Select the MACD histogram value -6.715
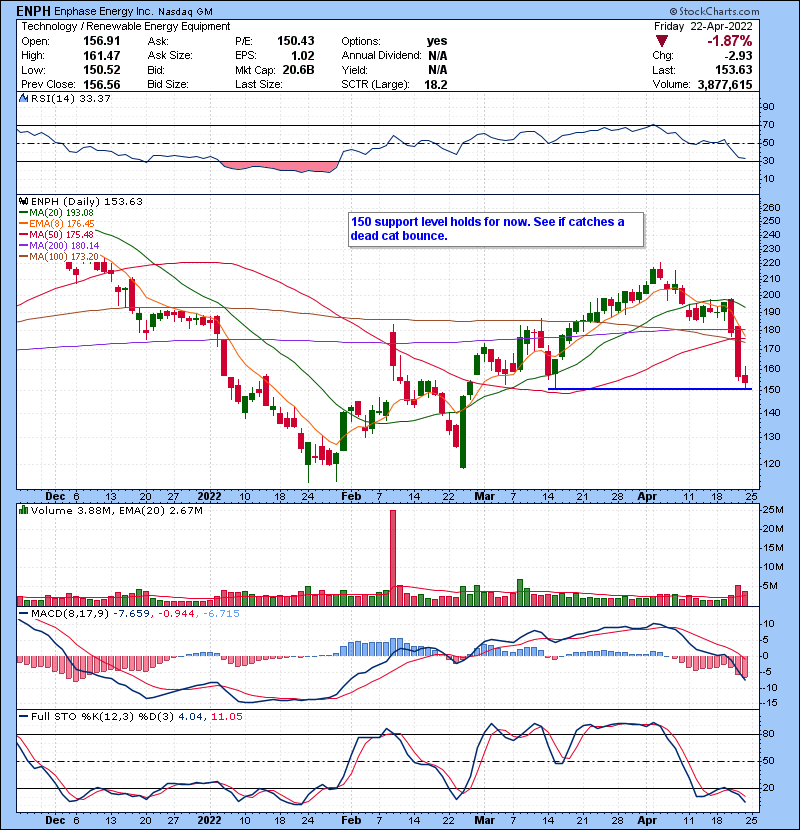This screenshot has width=800, height=830. [x=220, y=614]
